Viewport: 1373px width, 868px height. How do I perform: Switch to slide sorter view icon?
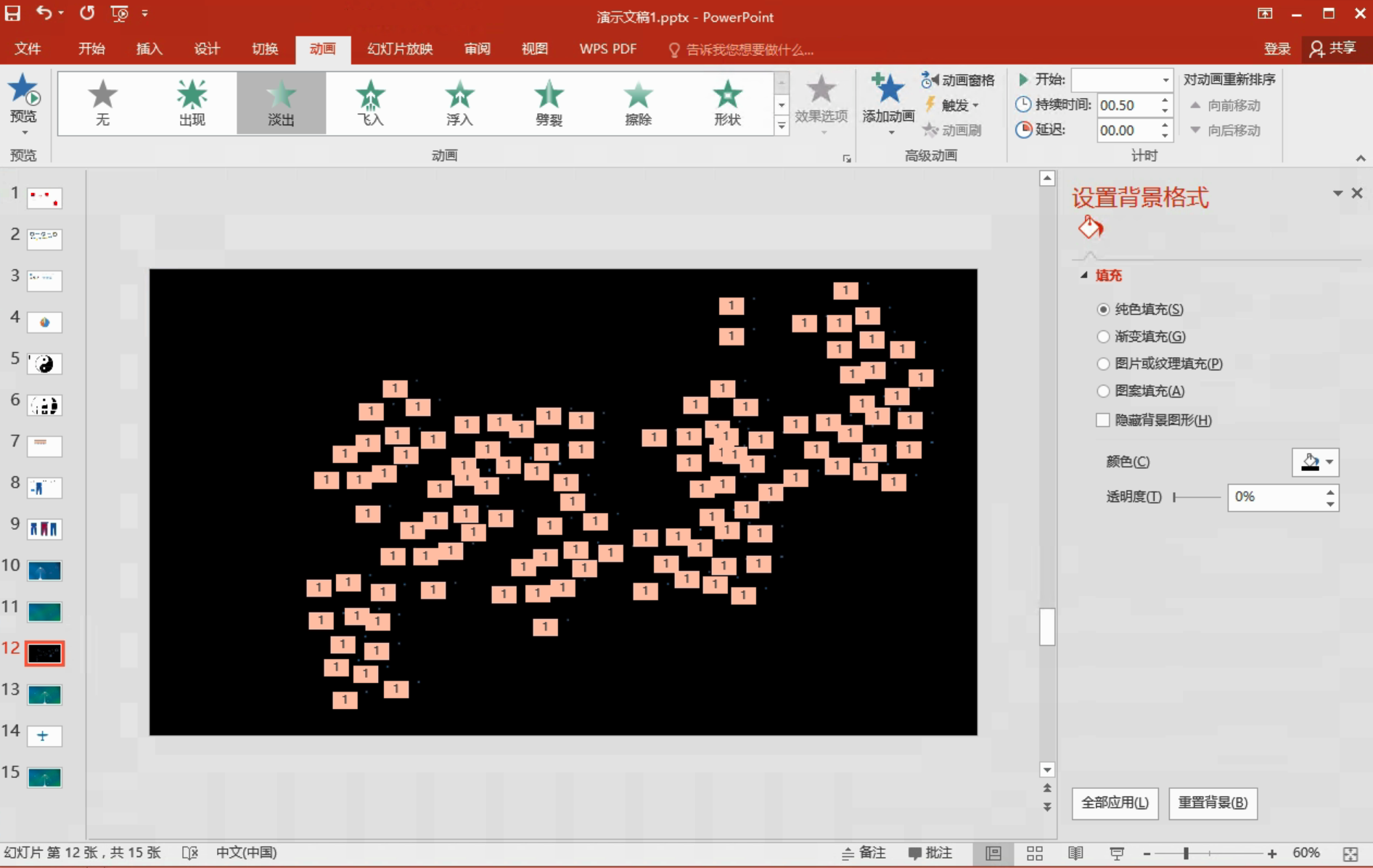coord(1035,853)
